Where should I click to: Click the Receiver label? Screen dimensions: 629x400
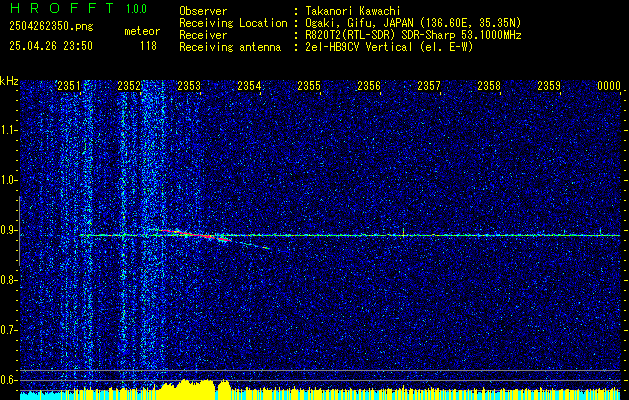coord(203,35)
